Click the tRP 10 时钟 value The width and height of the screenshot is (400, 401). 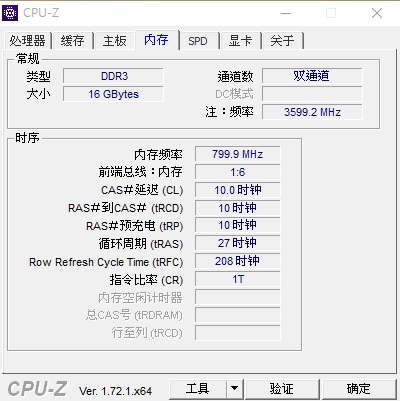click(238, 225)
